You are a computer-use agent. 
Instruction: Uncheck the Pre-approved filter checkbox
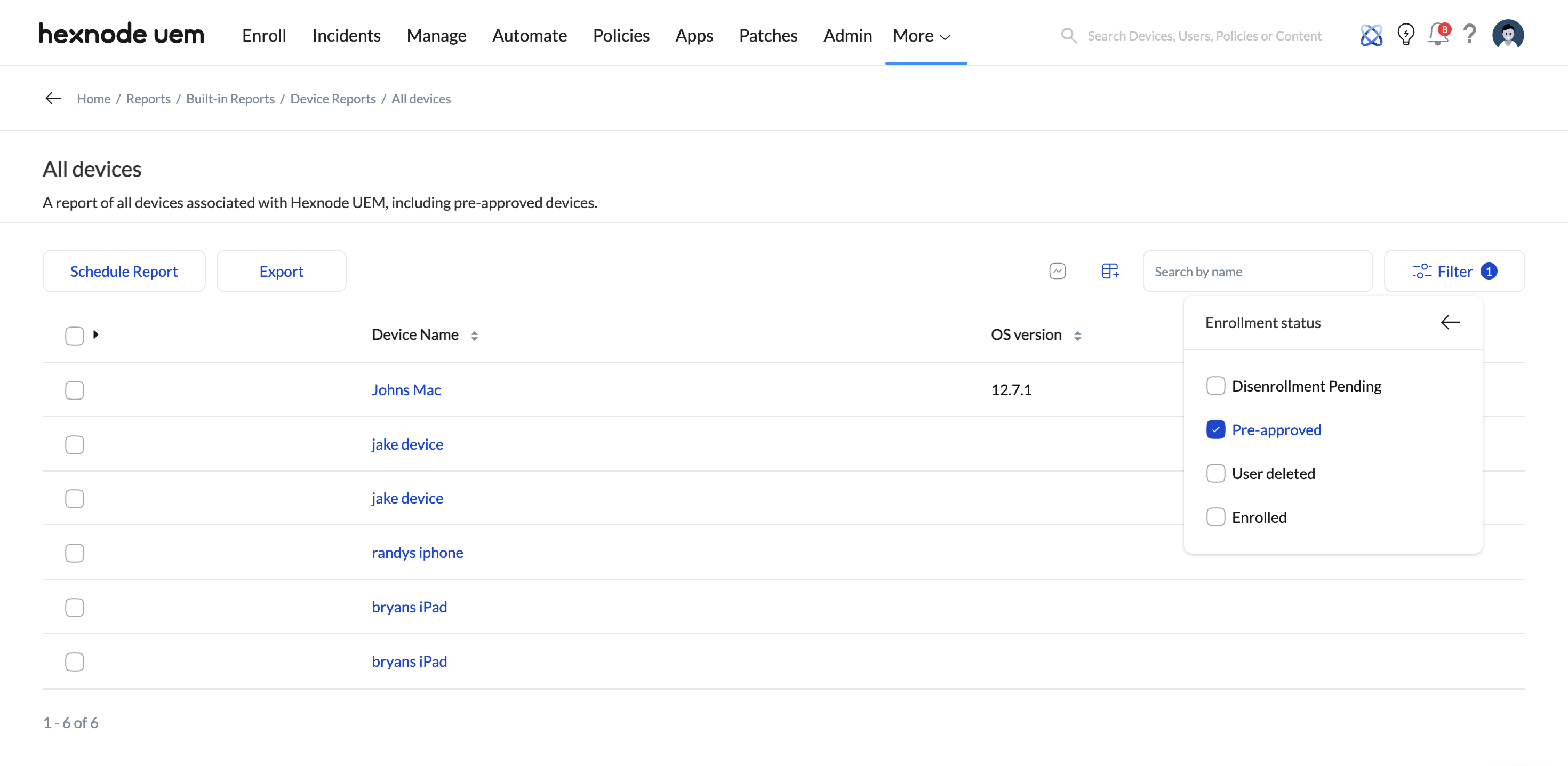pyautogui.click(x=1215, y=430)
